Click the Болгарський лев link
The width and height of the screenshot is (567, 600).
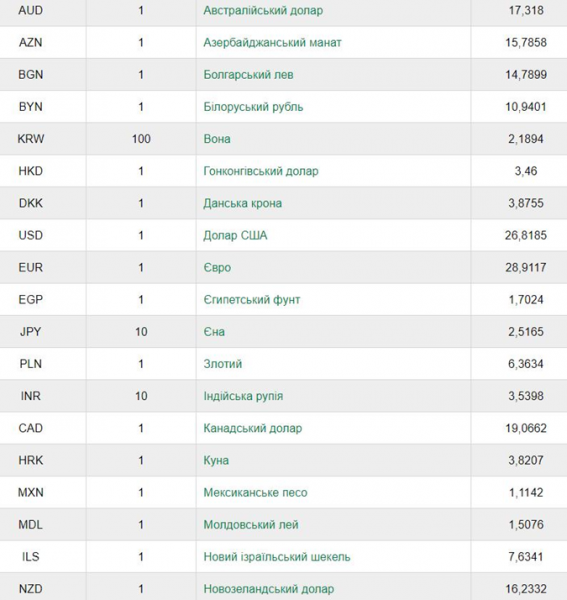coord(248,75)
